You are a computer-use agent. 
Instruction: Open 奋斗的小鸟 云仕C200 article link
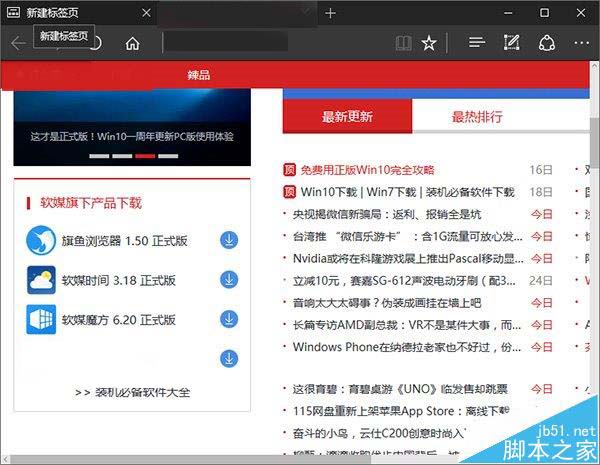(379, 433)
